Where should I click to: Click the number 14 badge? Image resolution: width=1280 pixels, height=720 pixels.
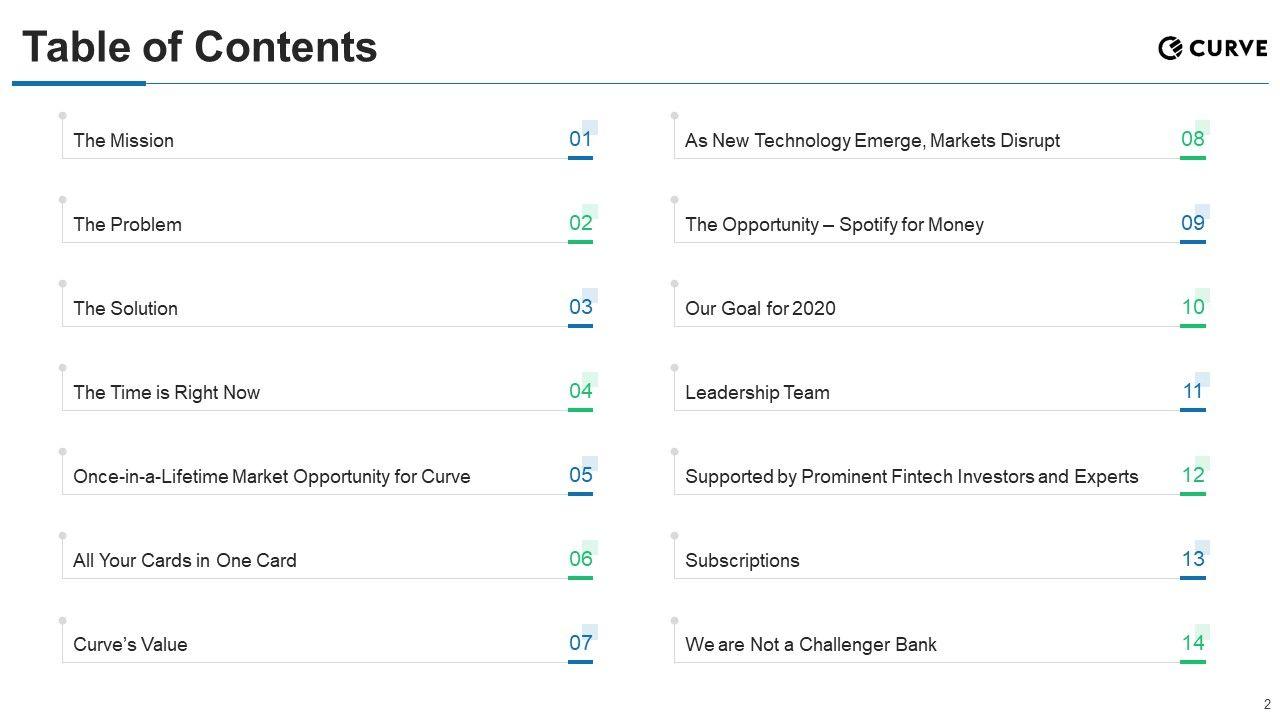point(1193,644)
